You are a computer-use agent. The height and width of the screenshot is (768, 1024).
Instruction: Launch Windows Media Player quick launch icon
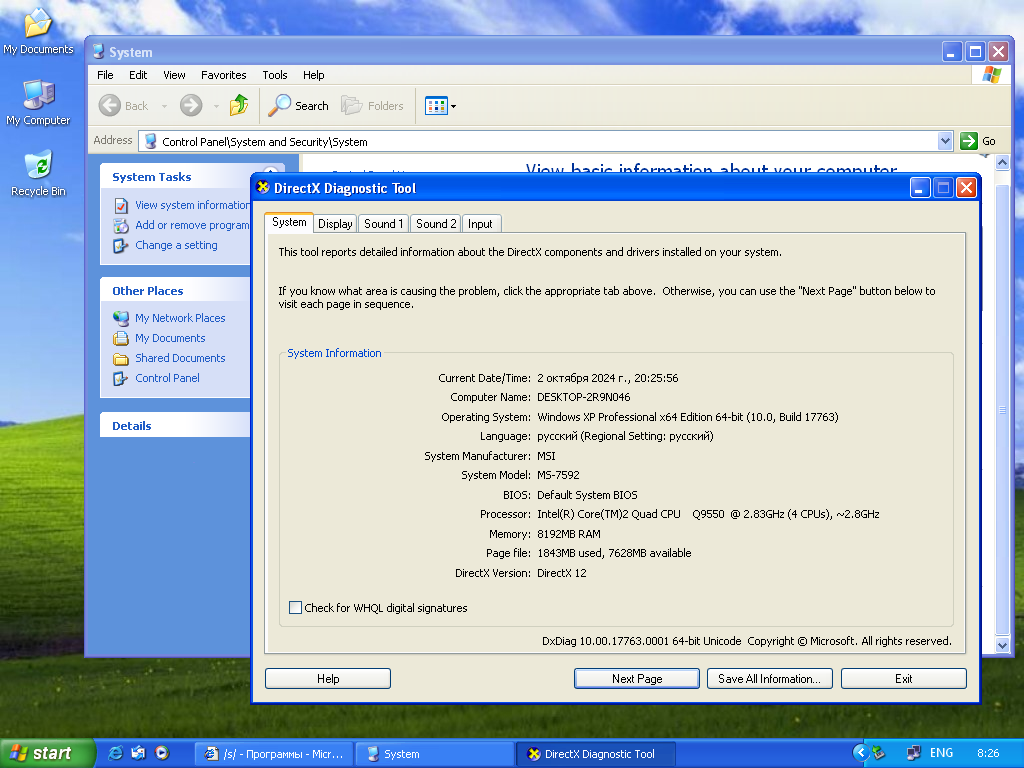162,753
